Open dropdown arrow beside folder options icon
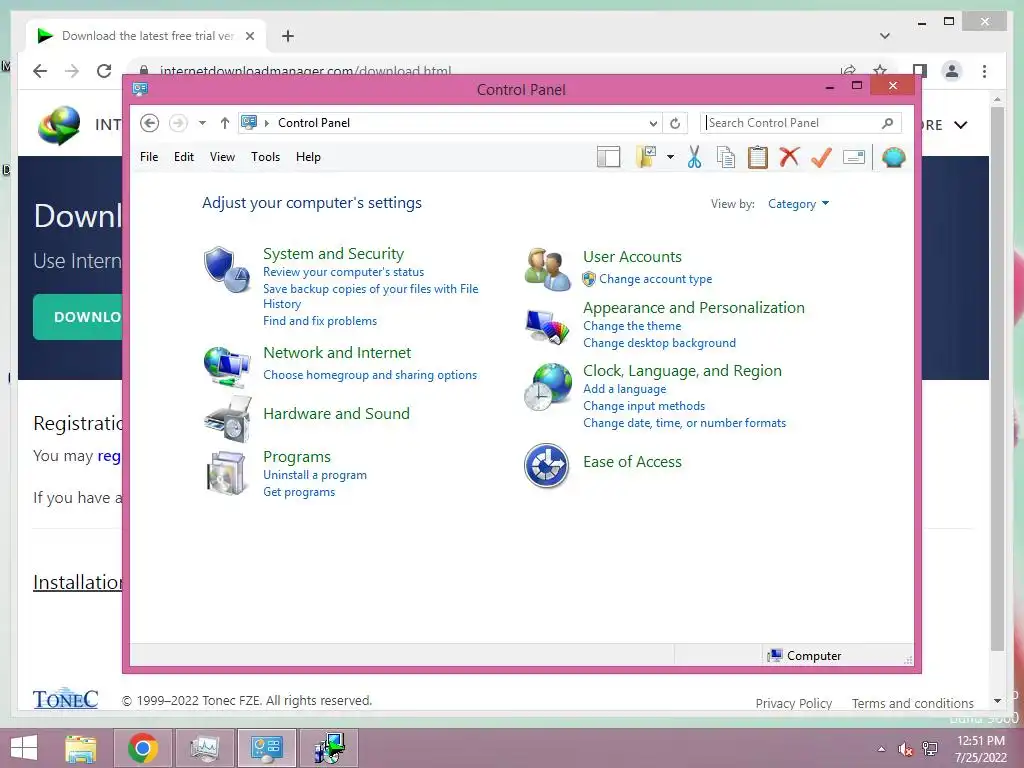Image resolution: width=1024 pixels, height=768 pixels. (x=670, y=157)
